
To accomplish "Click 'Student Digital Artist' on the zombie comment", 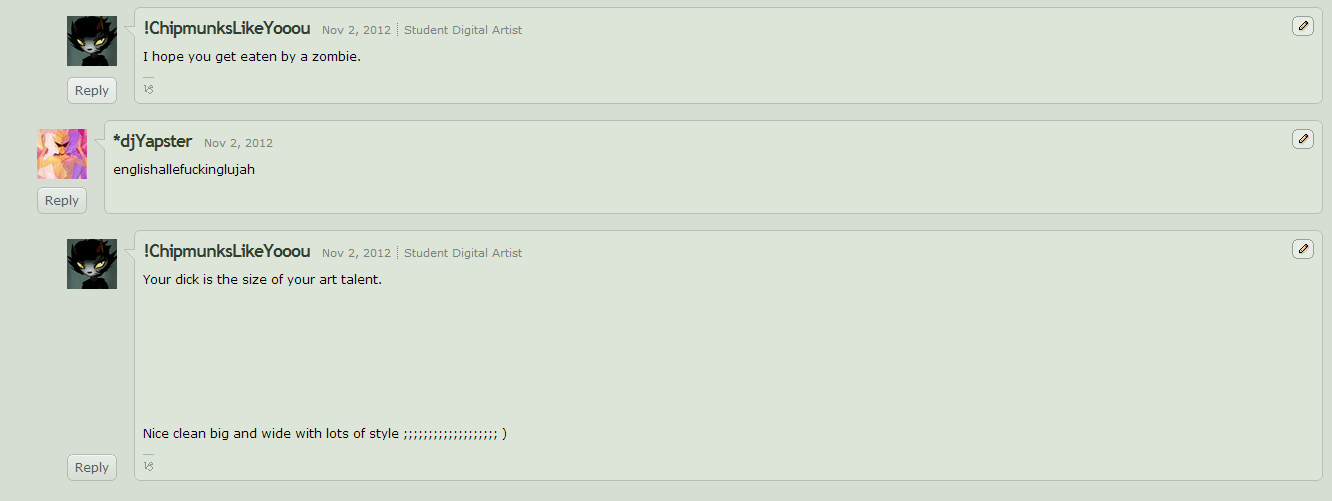I will (x=463, y=30).
